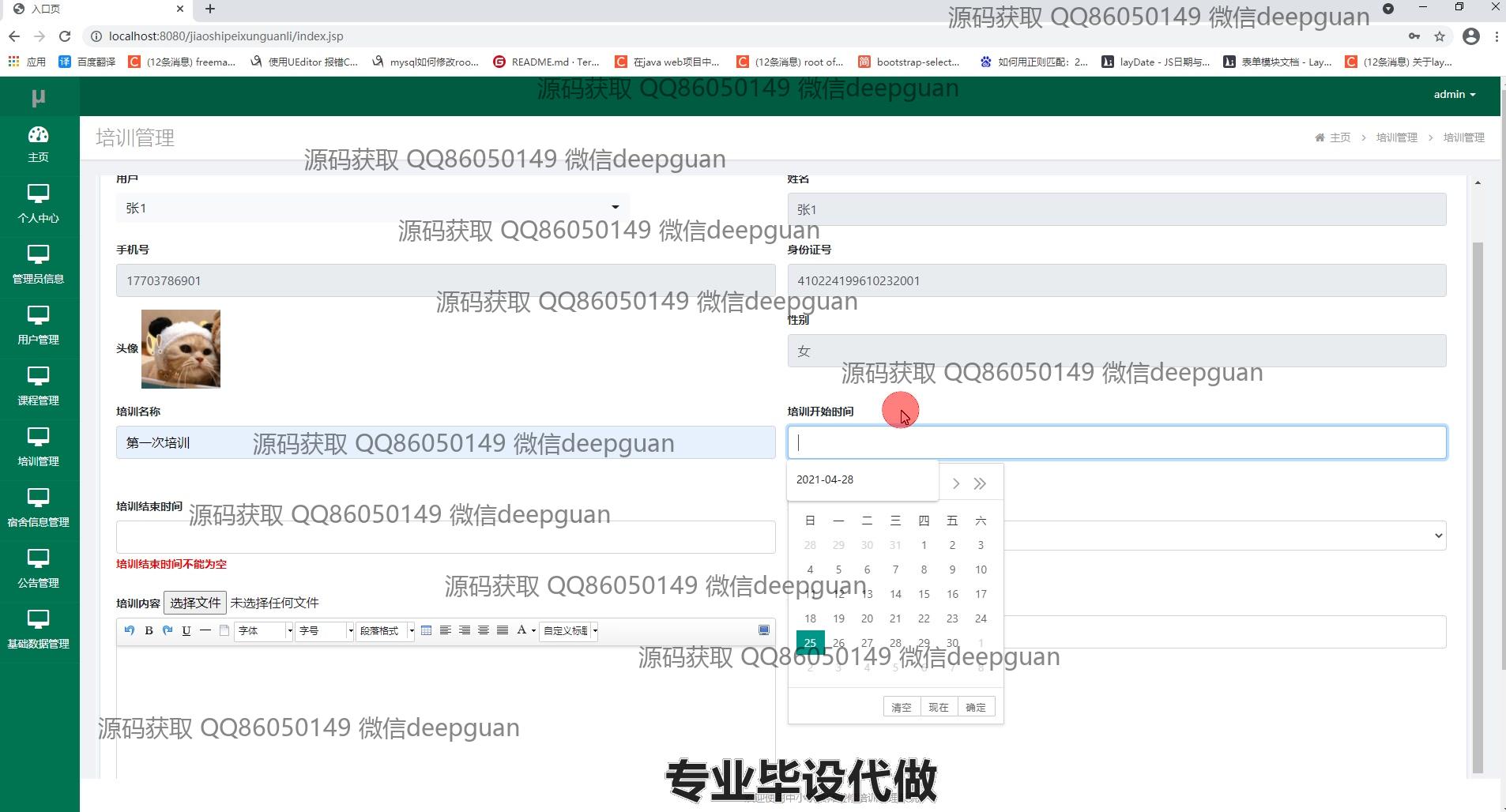Click 培训管理 in the breadcrumb trail
Viewport: 1506px width, 812px height.
click(1397, 137)
